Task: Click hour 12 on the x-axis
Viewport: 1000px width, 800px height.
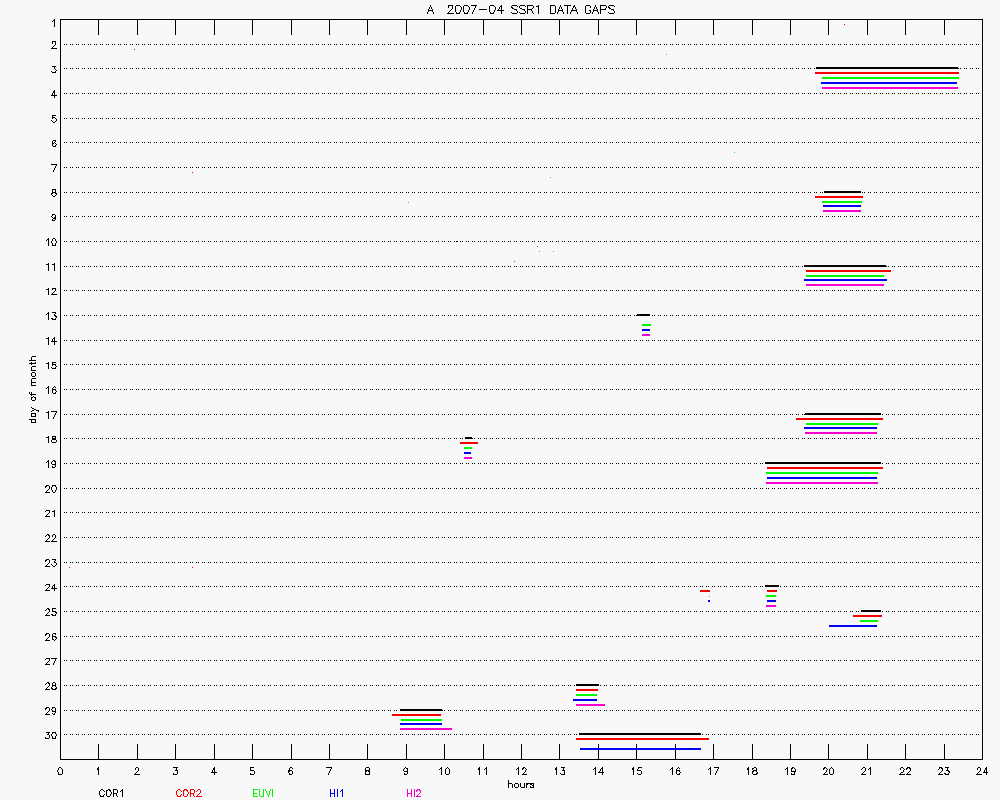Action: [x=521, y=771]
